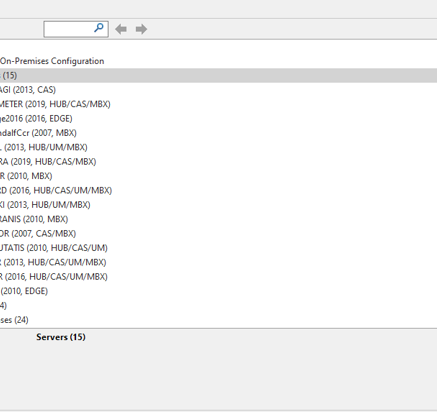Select the RANIS (2010, MBX) server
This screenshot has height=412, width=437.
click(34, 219)
